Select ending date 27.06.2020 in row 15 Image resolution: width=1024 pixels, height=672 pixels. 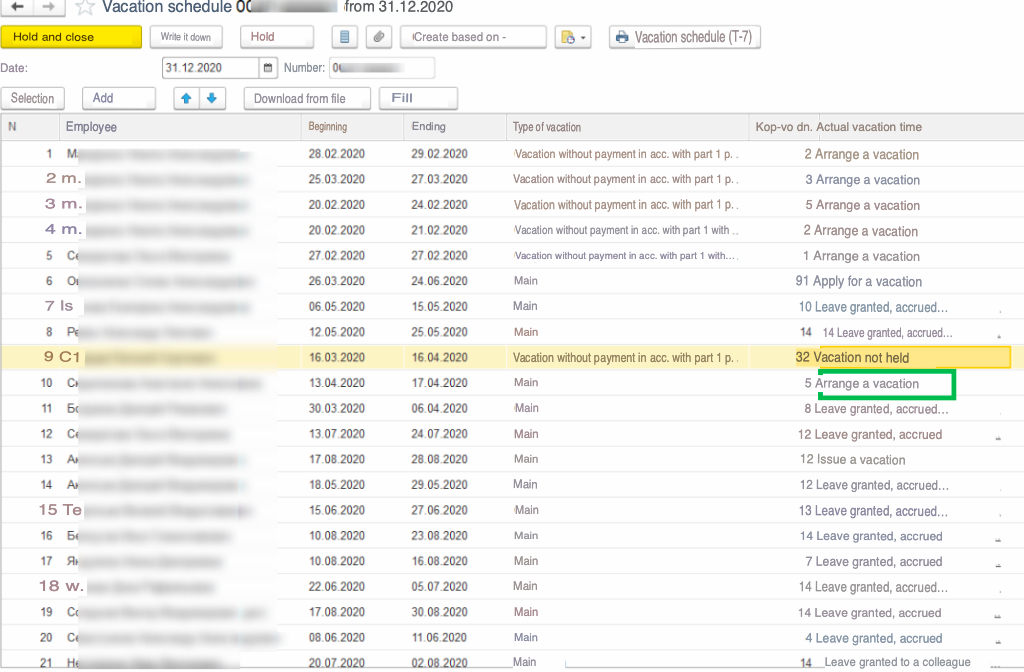[x=440, y=510]
